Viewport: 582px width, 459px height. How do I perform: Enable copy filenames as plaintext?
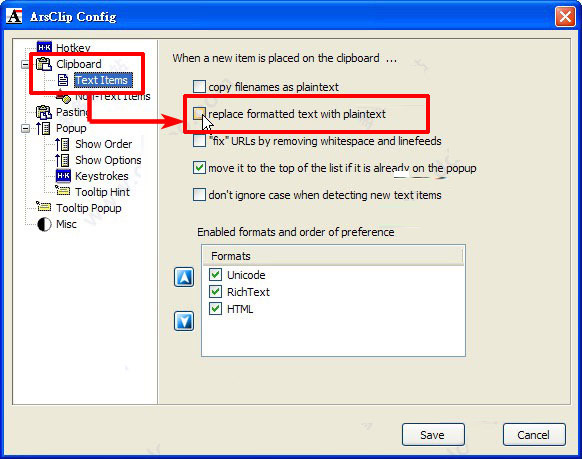tap(199, 87)
